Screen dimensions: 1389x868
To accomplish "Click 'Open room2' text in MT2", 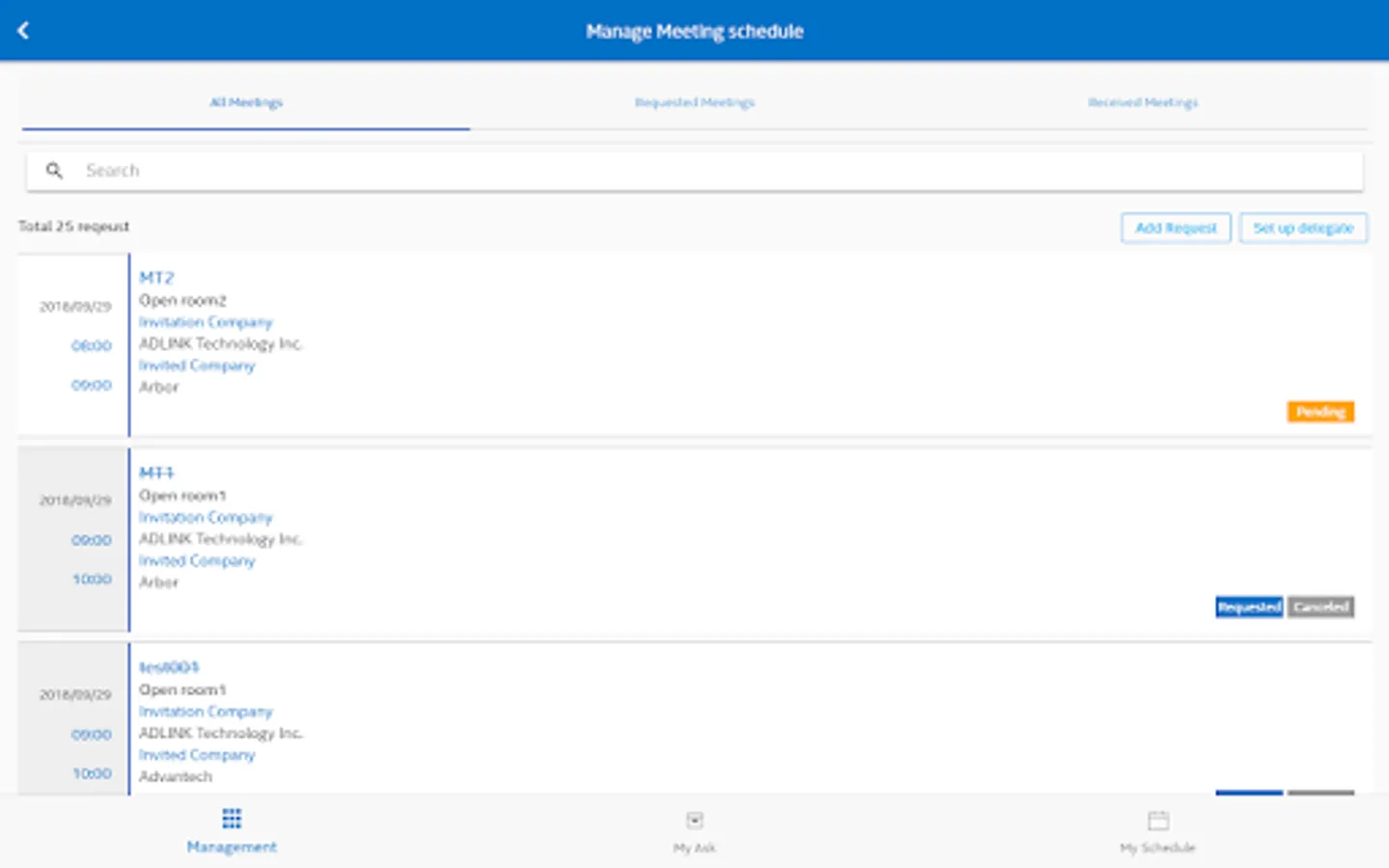I will 182,300.
